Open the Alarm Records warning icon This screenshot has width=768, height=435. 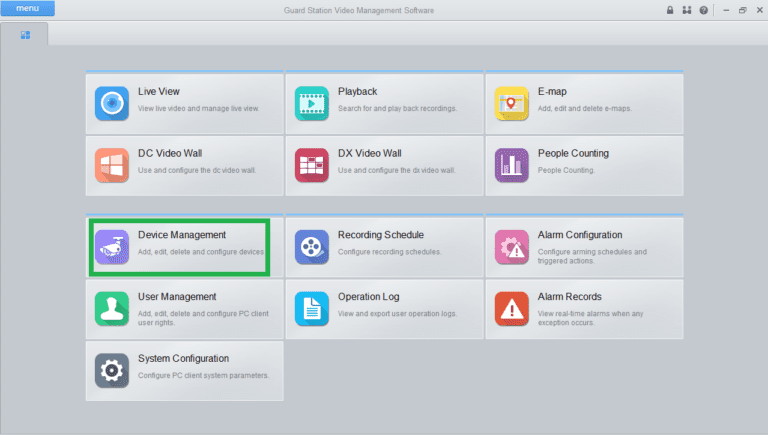pos(512,309)
